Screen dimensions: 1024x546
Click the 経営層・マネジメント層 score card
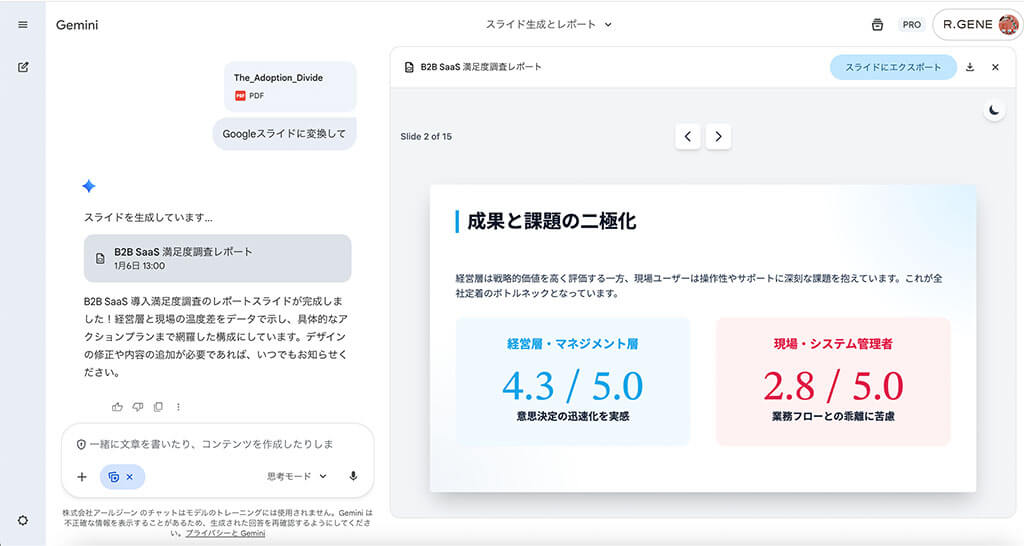coord(573,381)
